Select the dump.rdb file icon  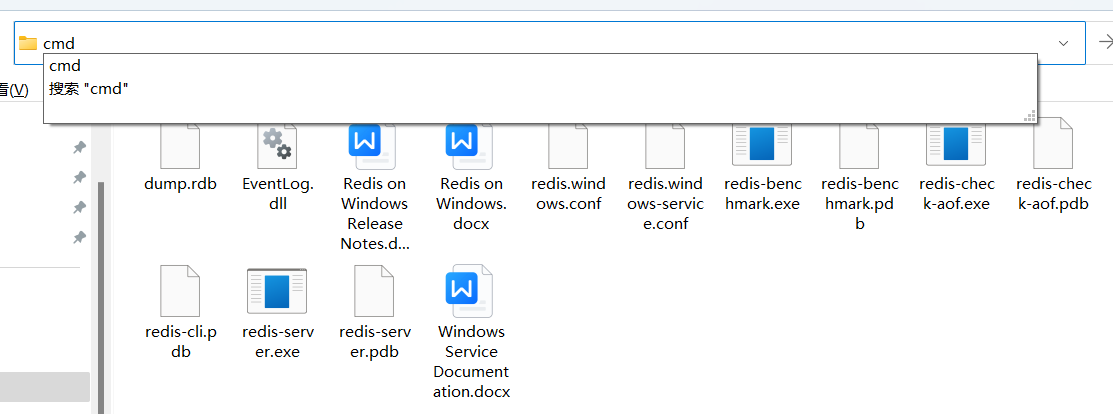coord(180,146)
